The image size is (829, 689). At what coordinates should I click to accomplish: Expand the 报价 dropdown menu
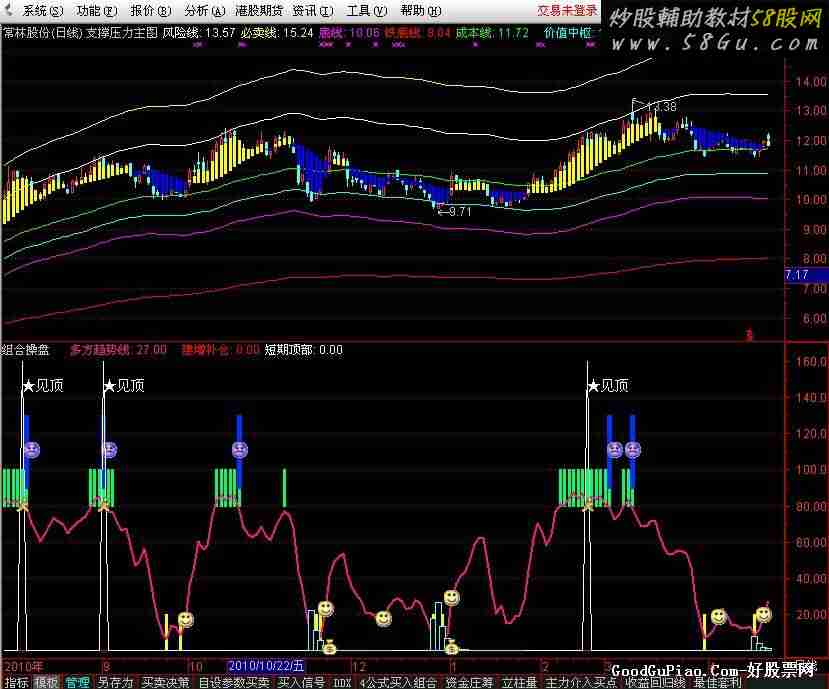tap(148, 11)
